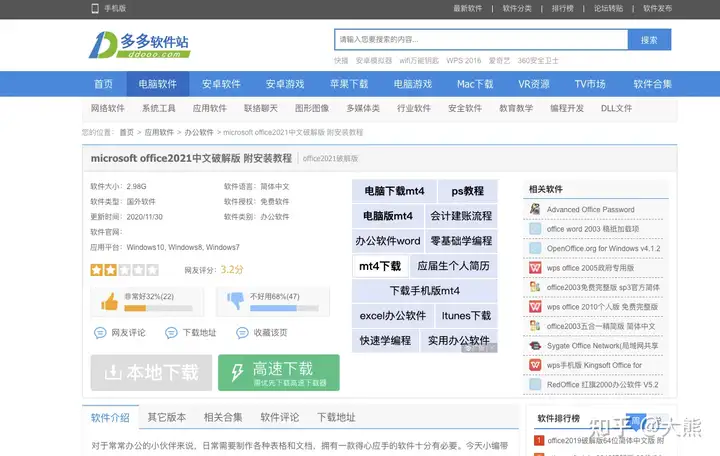This screenshot has width=720, height=456.
Task: Click the office2003五合一精简版 icon
Action: (x=535, y=327)
